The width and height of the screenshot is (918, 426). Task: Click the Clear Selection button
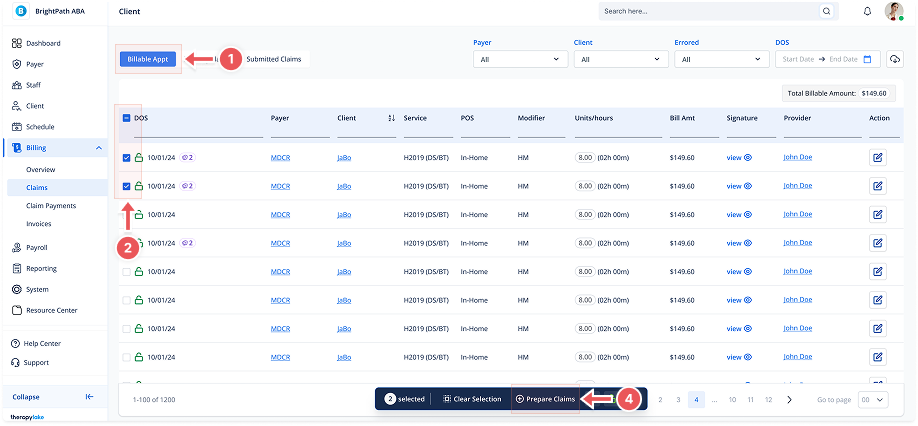click(472, 399)
